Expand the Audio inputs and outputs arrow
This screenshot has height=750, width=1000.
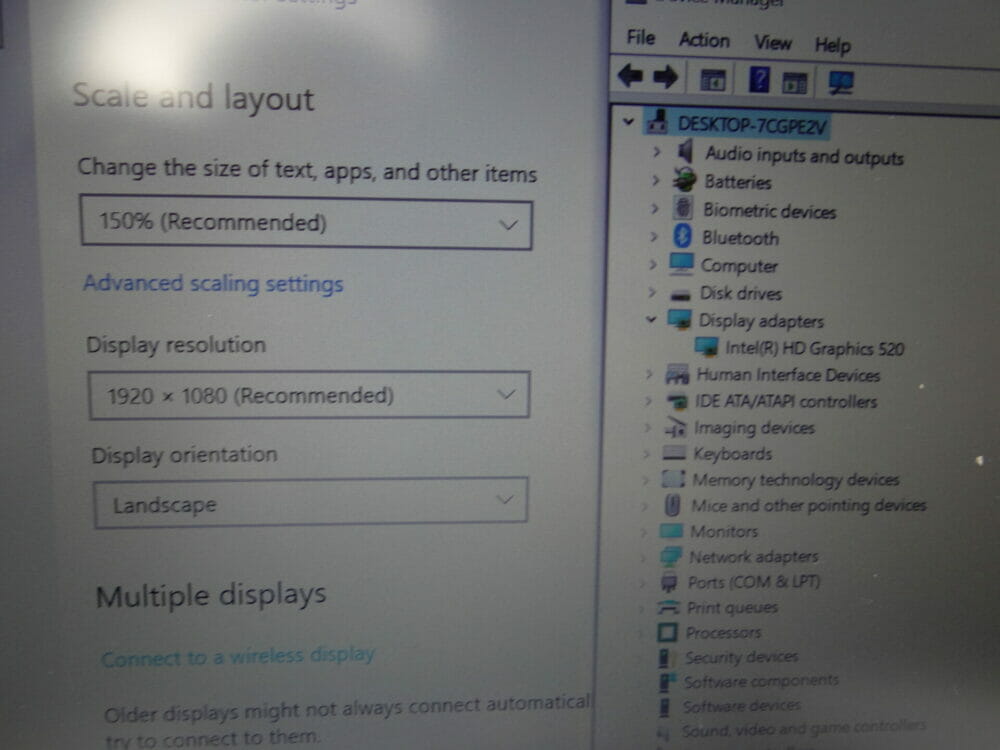click(x=657, y=152)
